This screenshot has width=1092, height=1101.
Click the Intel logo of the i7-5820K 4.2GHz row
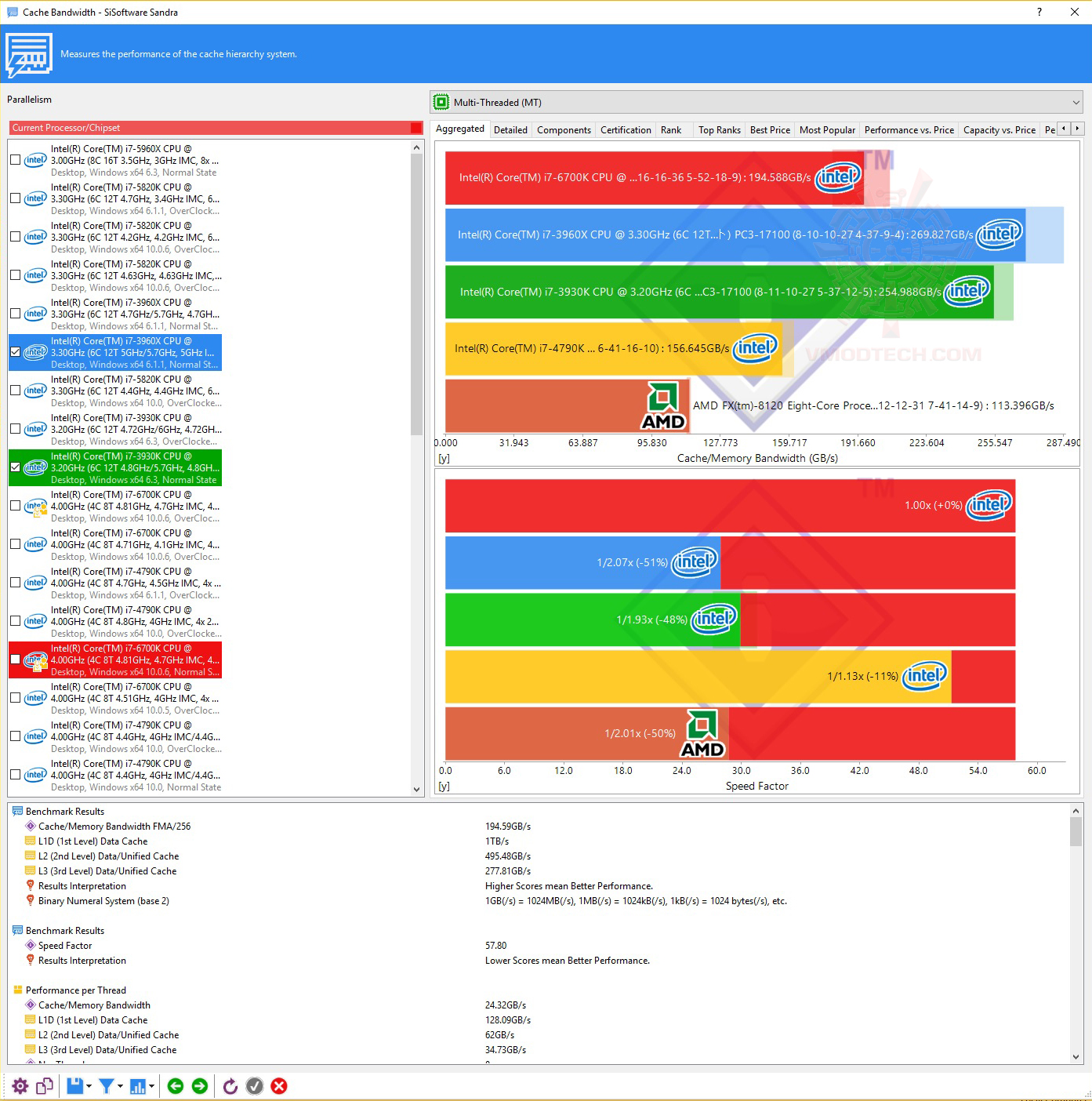(x=35, y=237)
